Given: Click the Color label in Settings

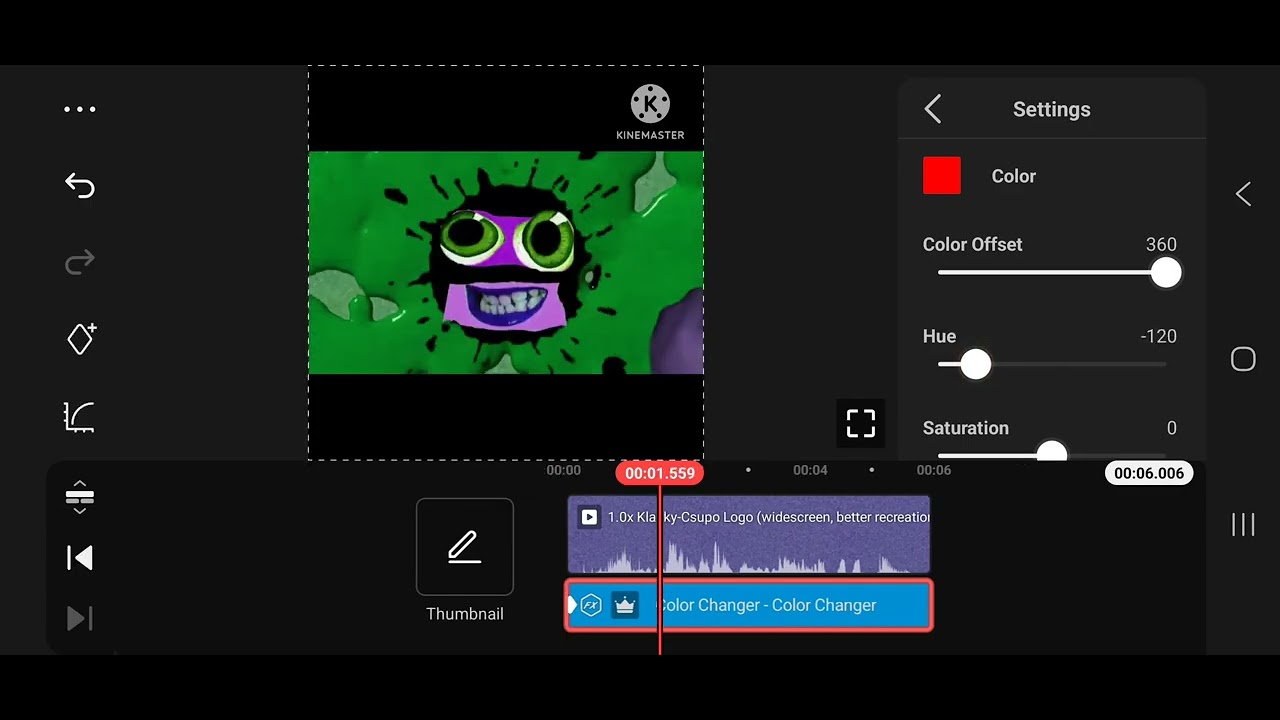Looking at the screenshot, I should pos(1013,176).
